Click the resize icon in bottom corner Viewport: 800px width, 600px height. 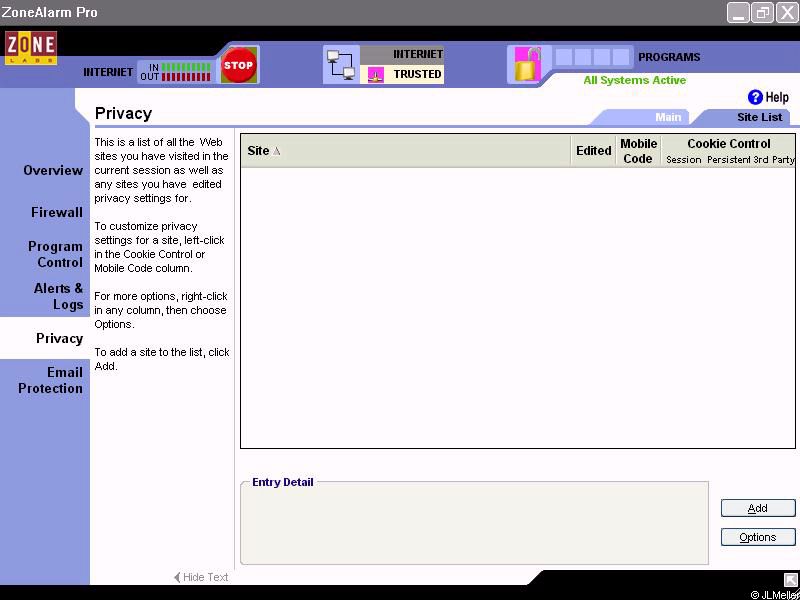click(790, 579)
